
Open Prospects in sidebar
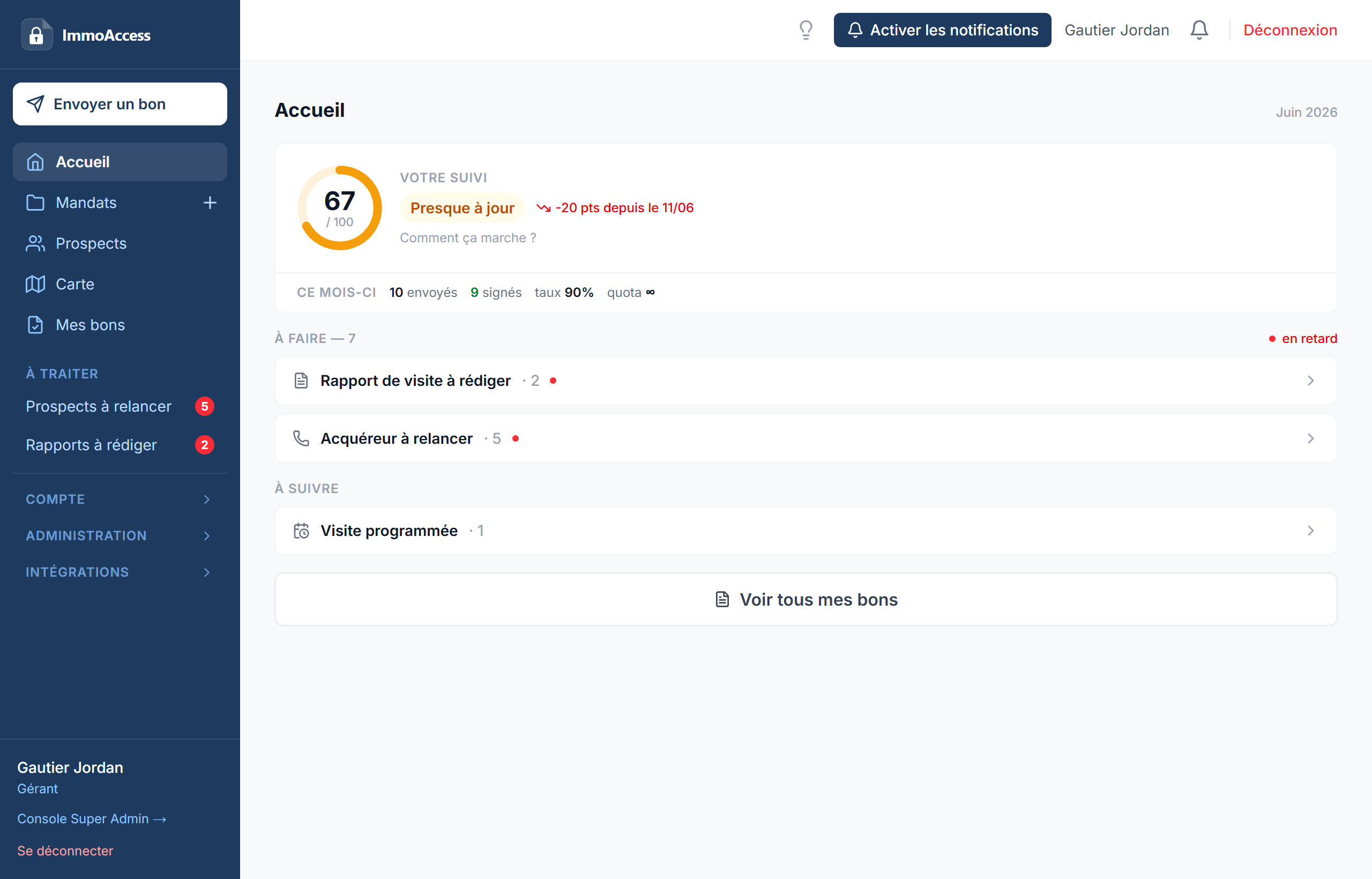(120, 244)
